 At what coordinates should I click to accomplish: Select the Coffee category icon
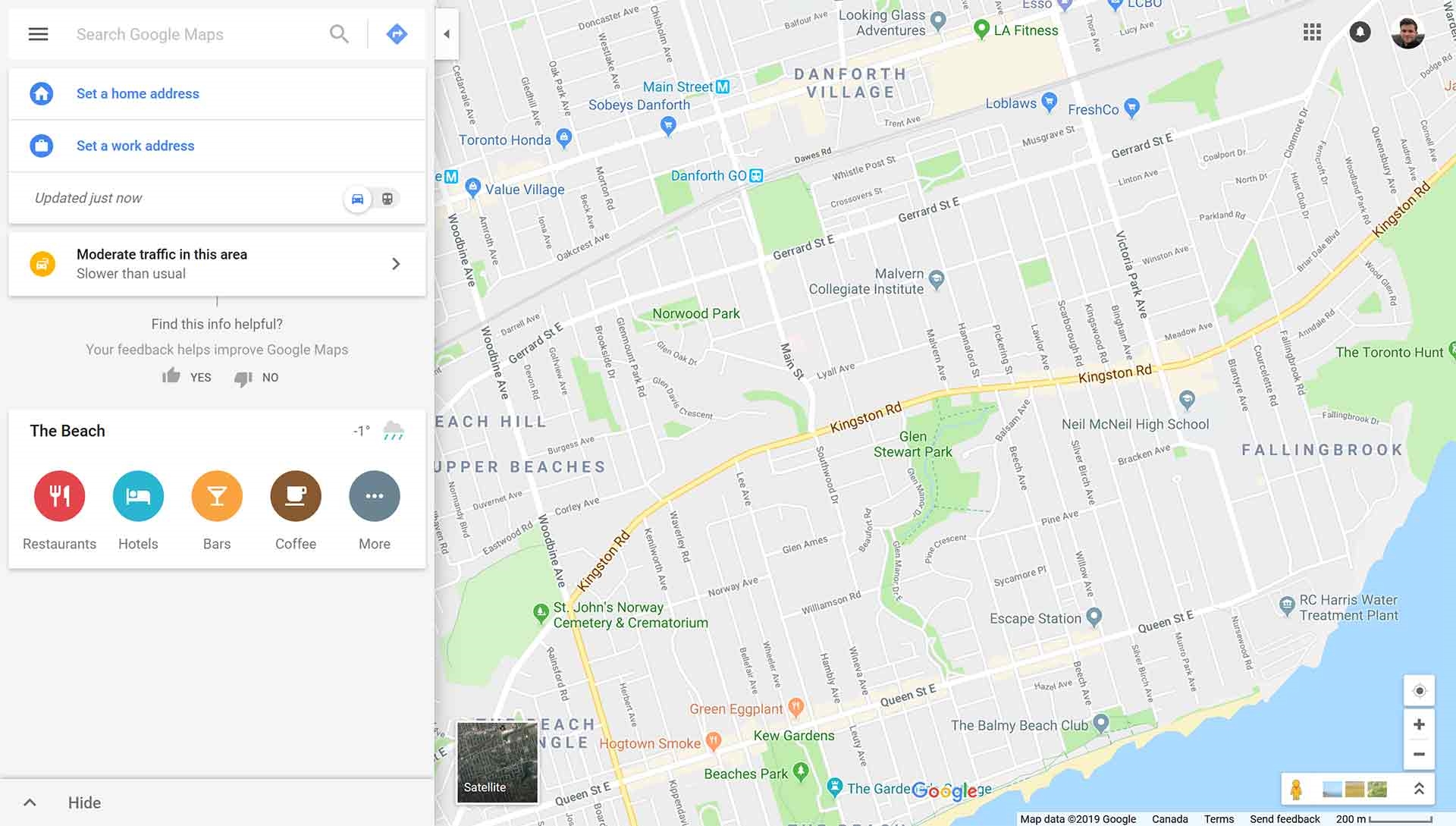[296, 496]
